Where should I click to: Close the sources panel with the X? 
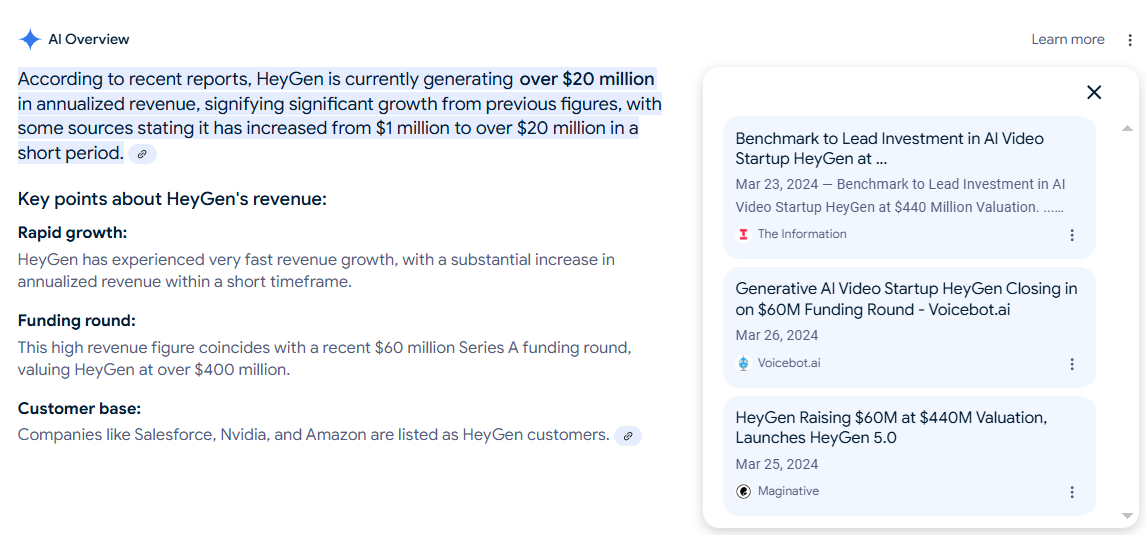point(1093,92)
